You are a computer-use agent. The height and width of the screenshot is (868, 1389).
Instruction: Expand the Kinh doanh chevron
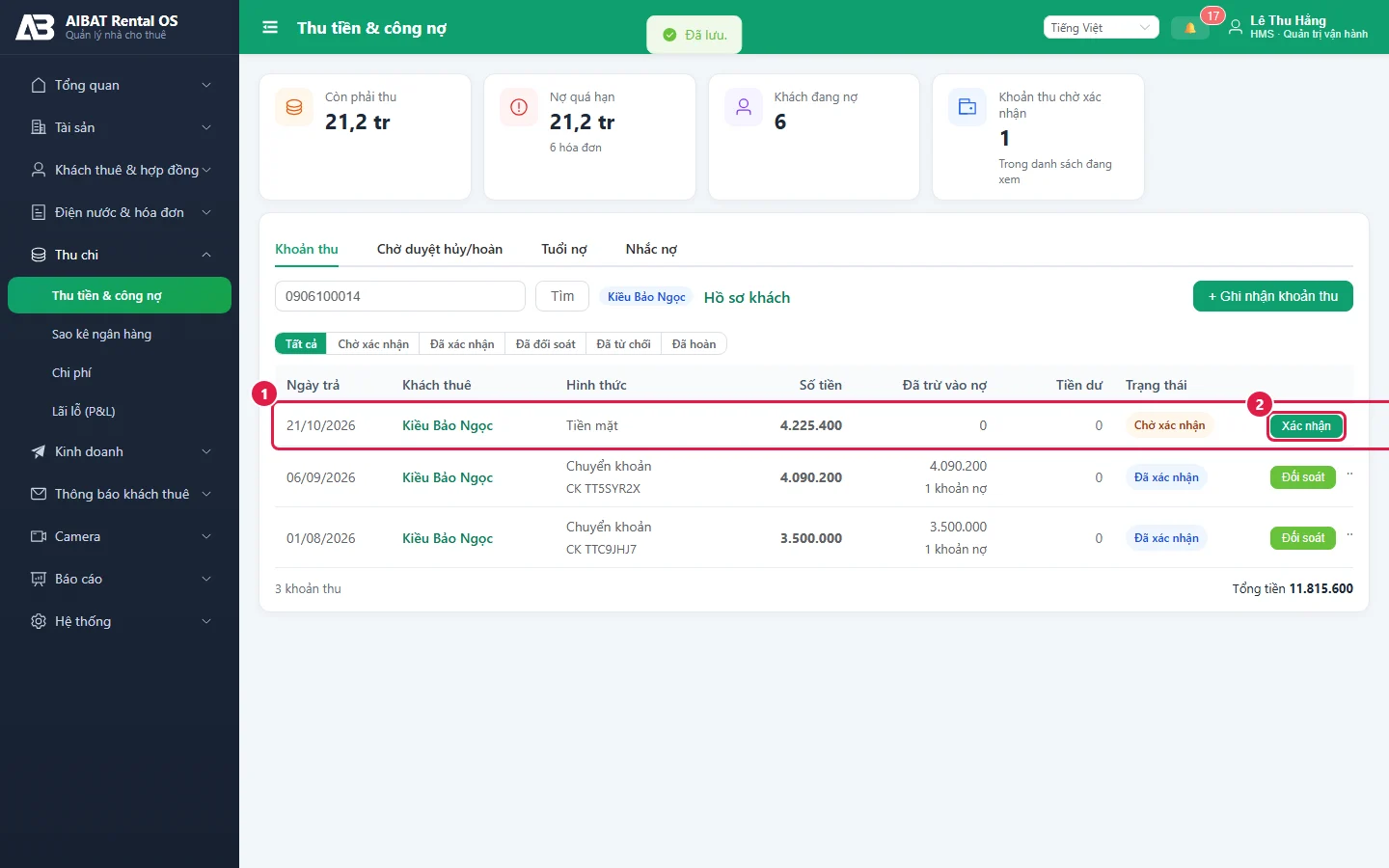coord(206,451)
